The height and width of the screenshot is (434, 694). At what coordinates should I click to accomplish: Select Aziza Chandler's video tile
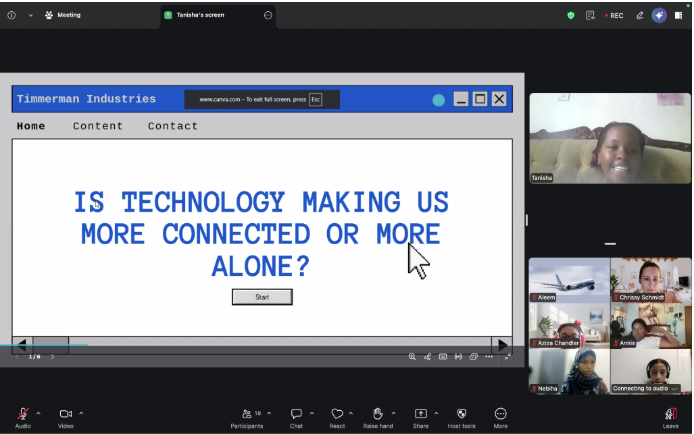point(569,326)
